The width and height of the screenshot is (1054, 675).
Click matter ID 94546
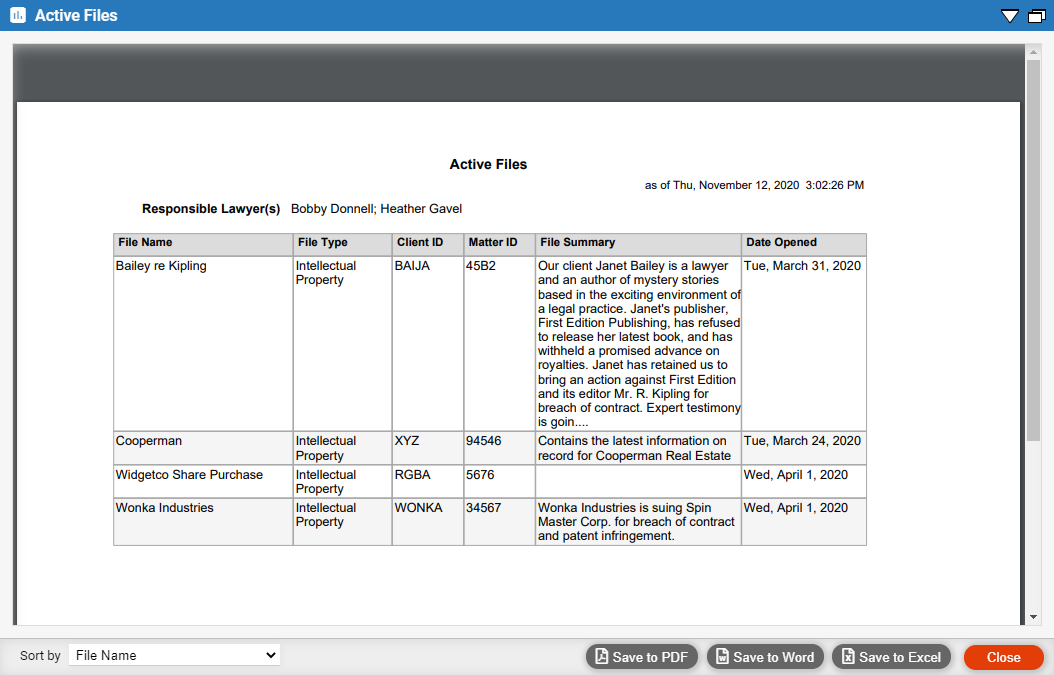(x=483, y=441)
